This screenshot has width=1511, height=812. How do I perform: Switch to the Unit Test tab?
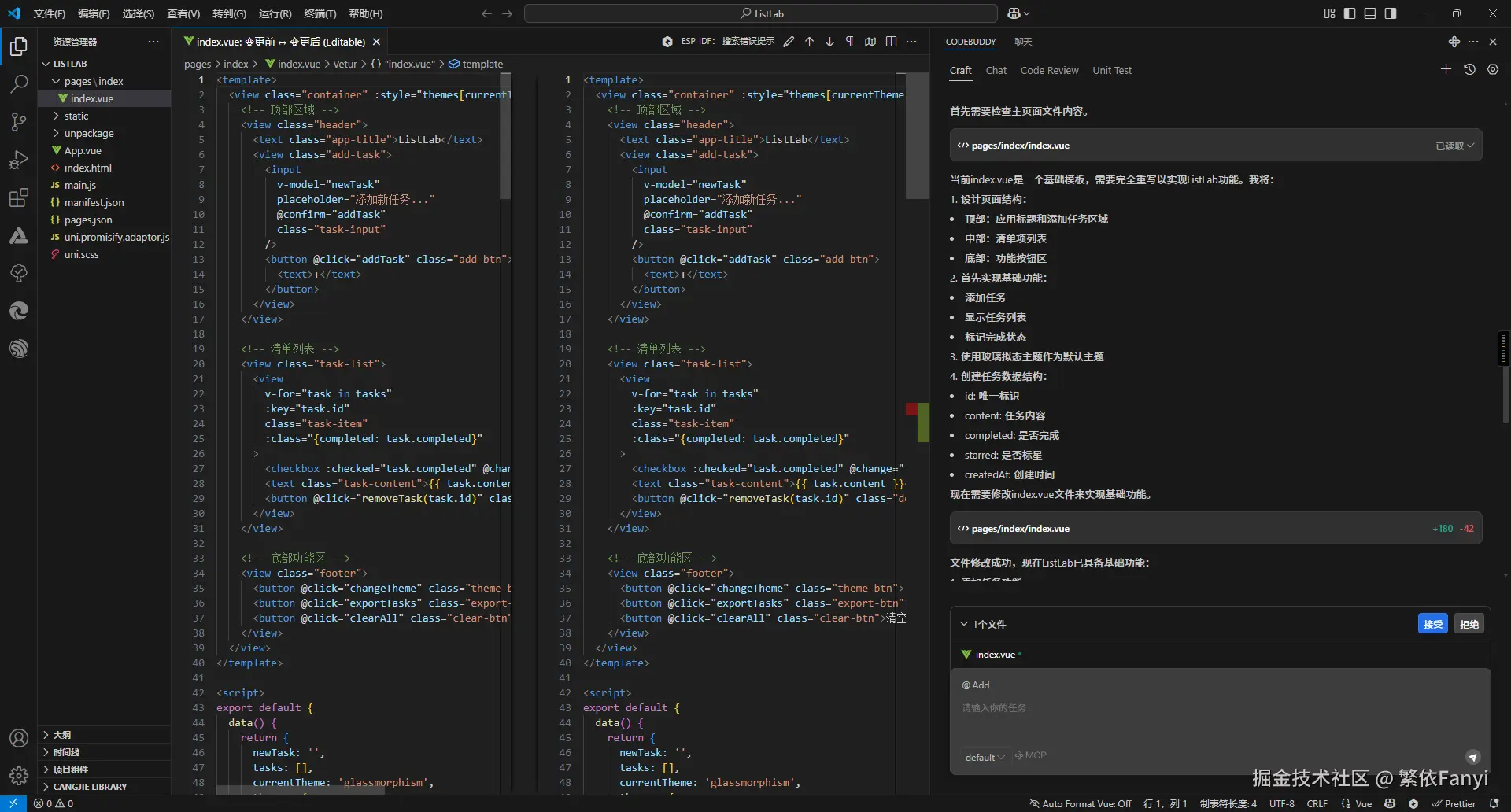1112,70
